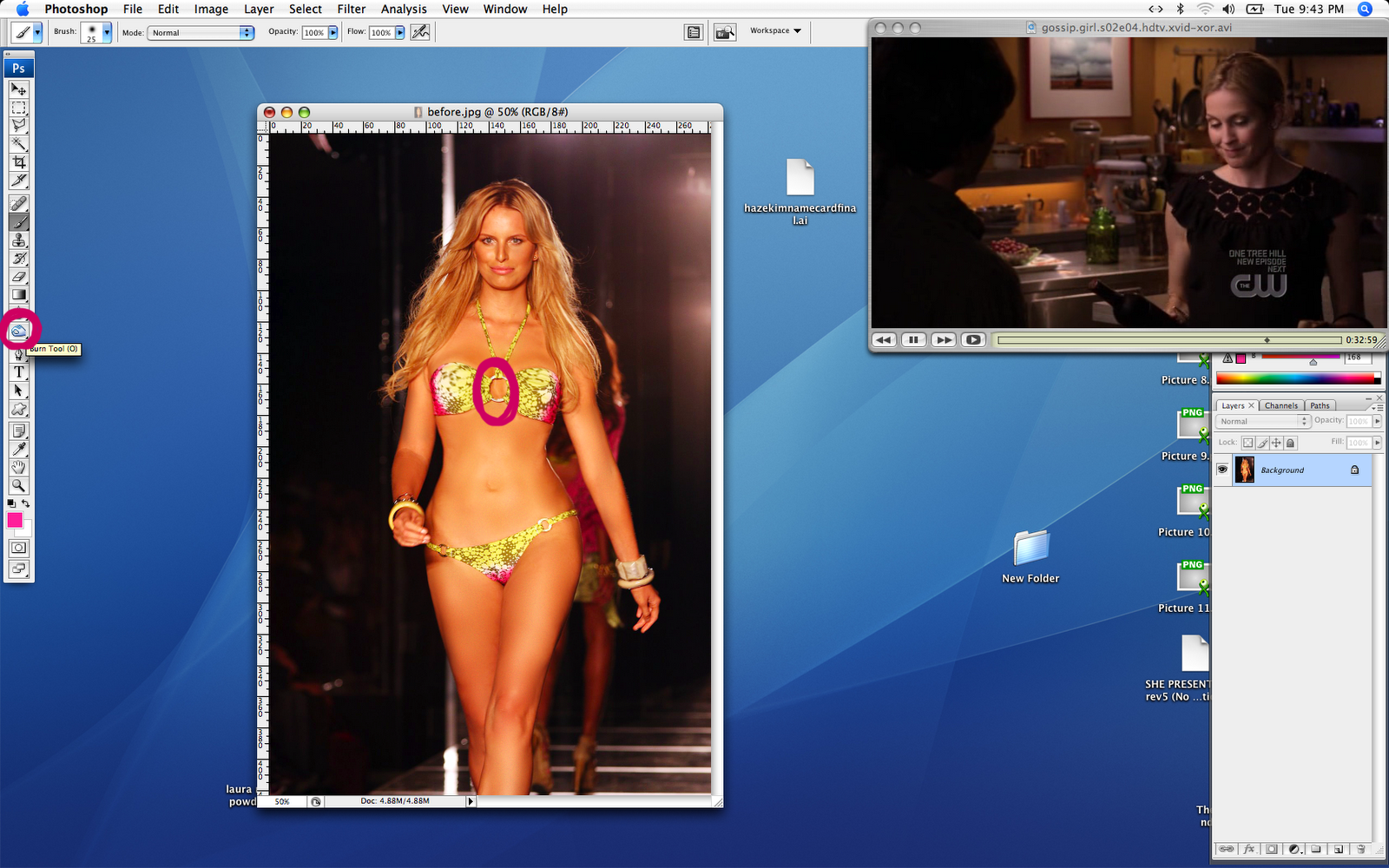Click the link layers icon
The image size is (1389, 868).
point(1227,849)
